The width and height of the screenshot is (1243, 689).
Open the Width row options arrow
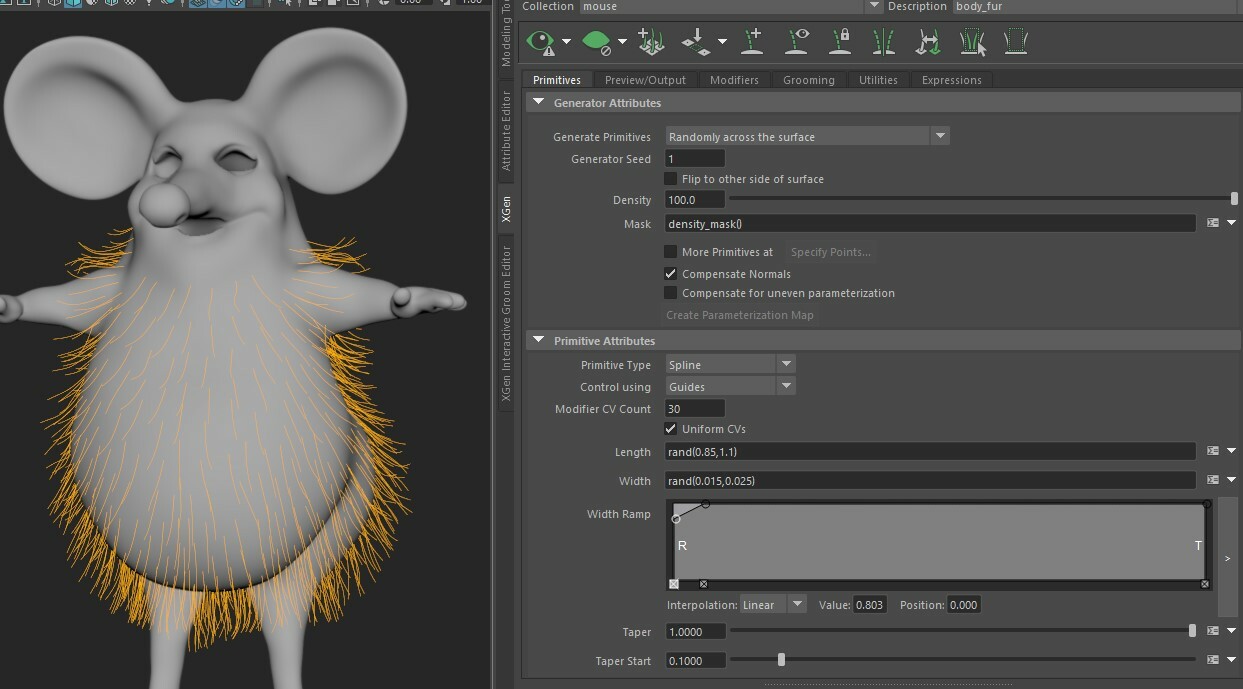[x=1231, y=480]
